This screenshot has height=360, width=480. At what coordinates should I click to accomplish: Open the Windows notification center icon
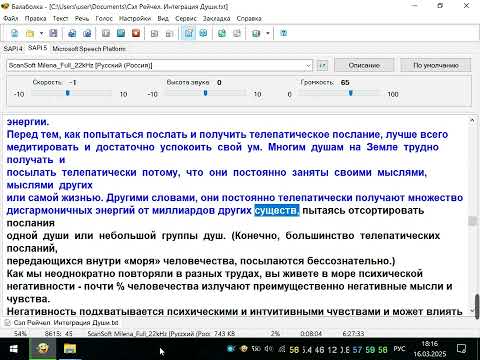461,349
